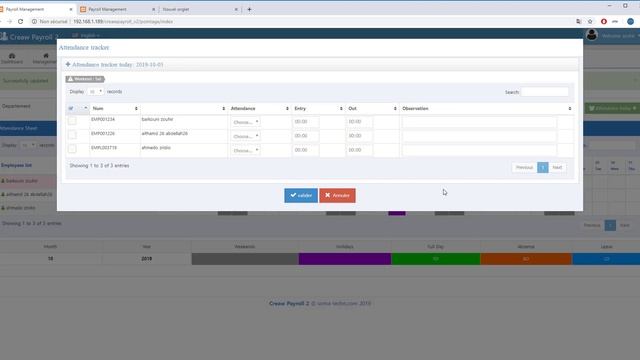Open the English language dropdown in header
This screenshot has height=360, width=640.
point(86,36)
